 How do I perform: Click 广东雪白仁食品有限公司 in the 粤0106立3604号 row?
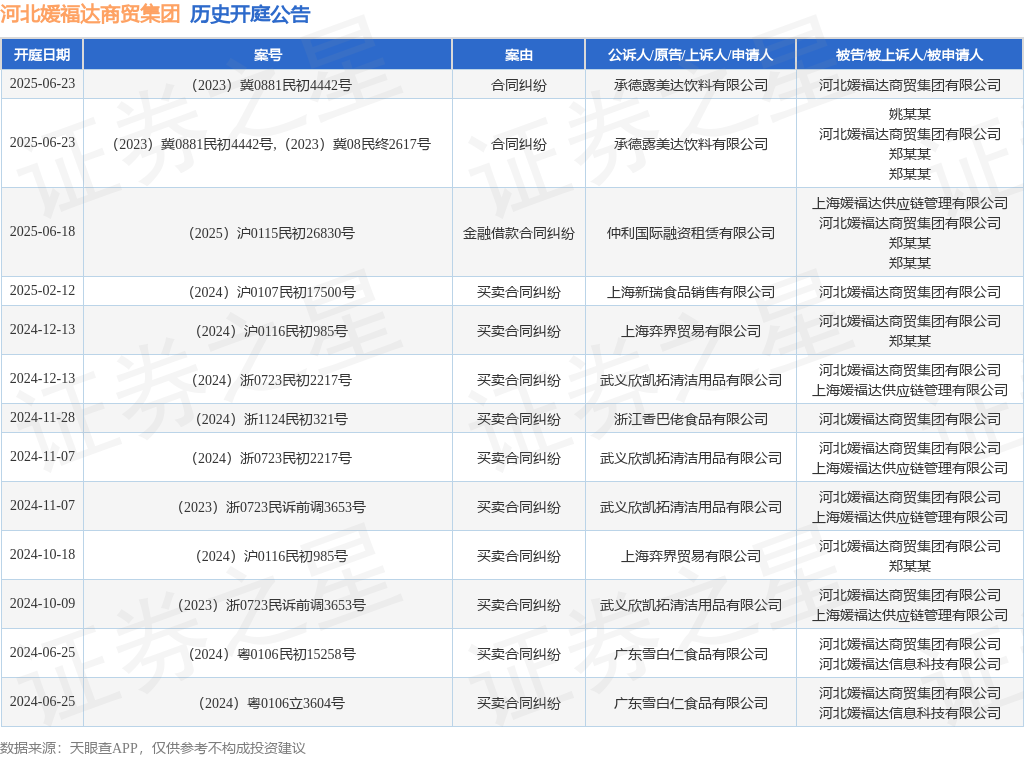pos(691,703)
